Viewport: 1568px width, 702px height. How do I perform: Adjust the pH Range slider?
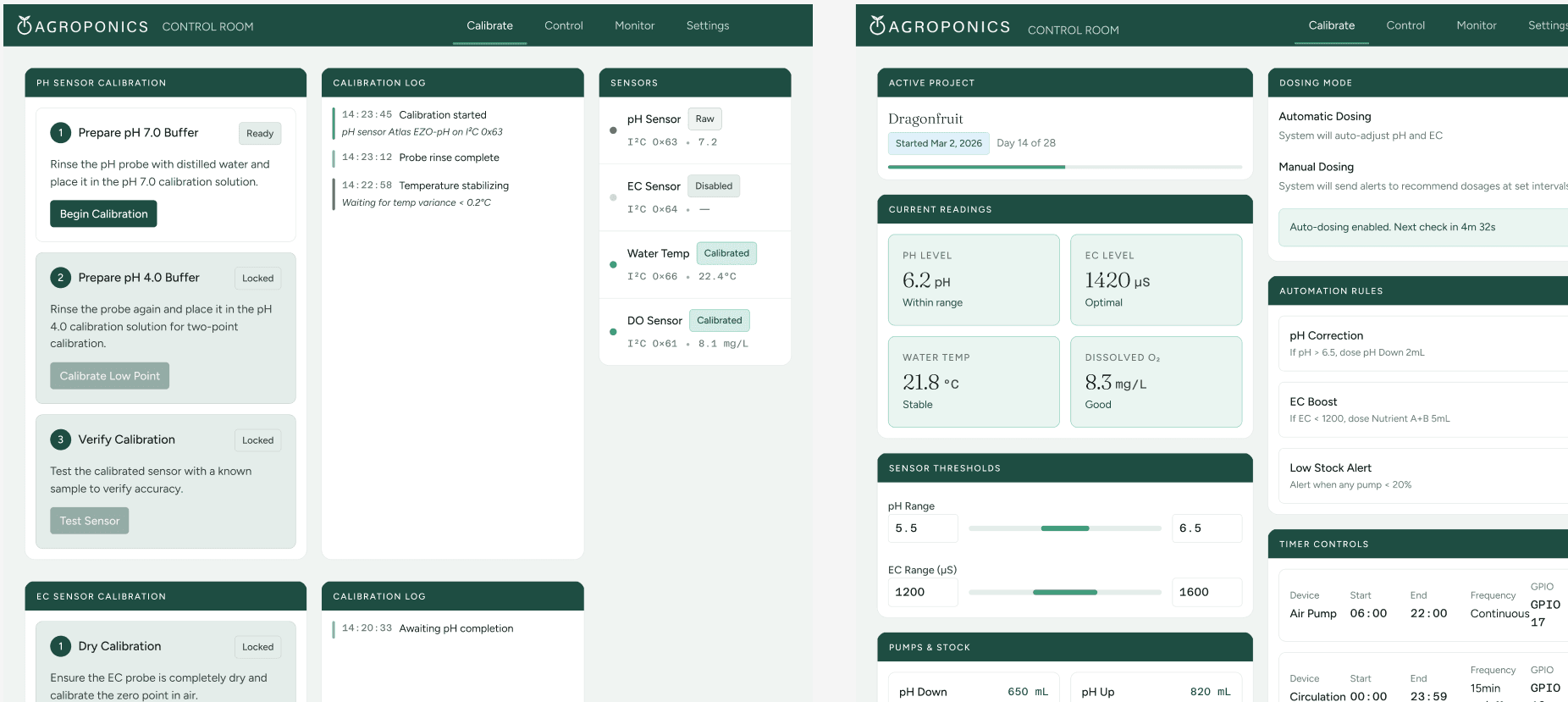(1065, 528)
